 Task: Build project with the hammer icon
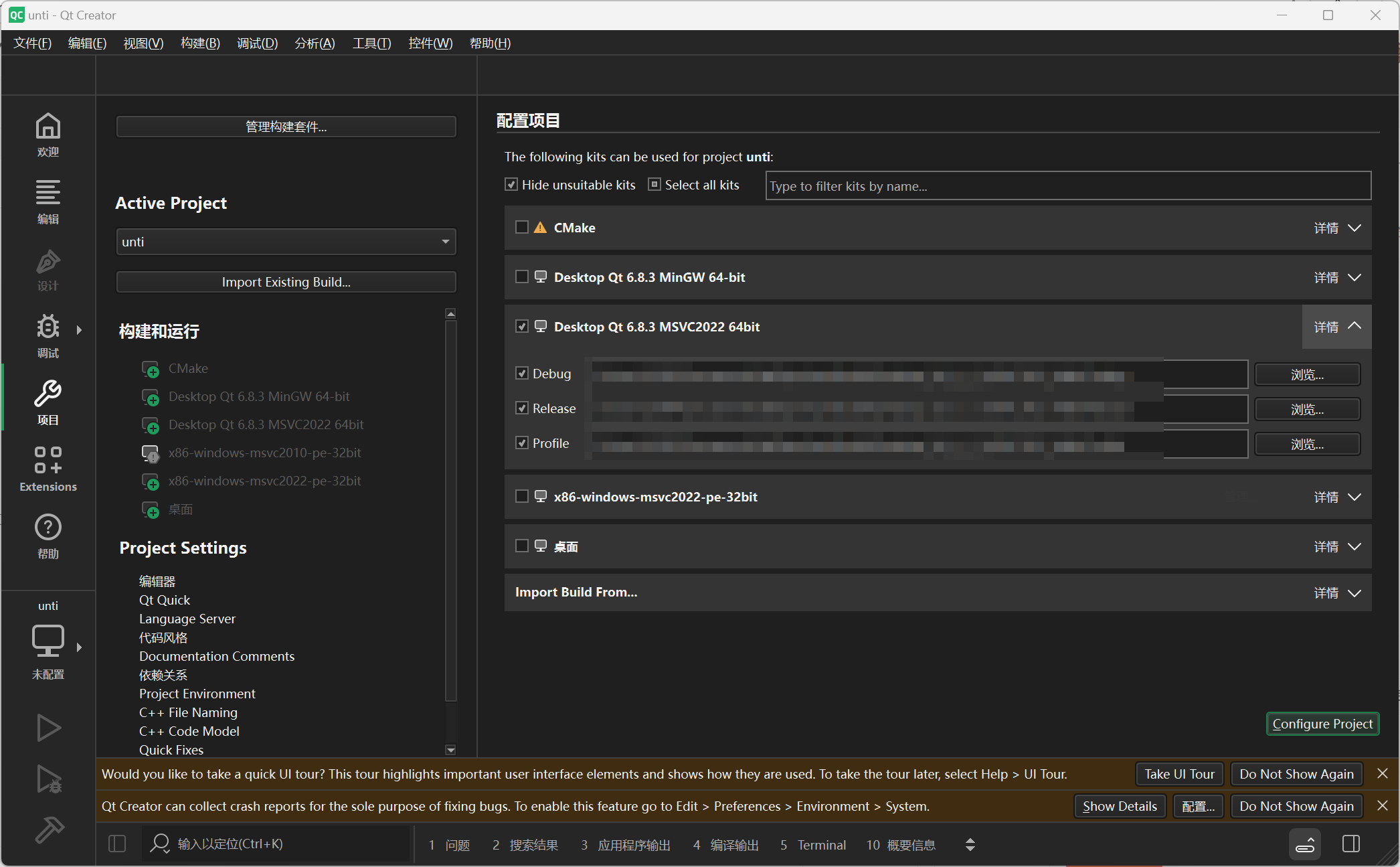48,830
